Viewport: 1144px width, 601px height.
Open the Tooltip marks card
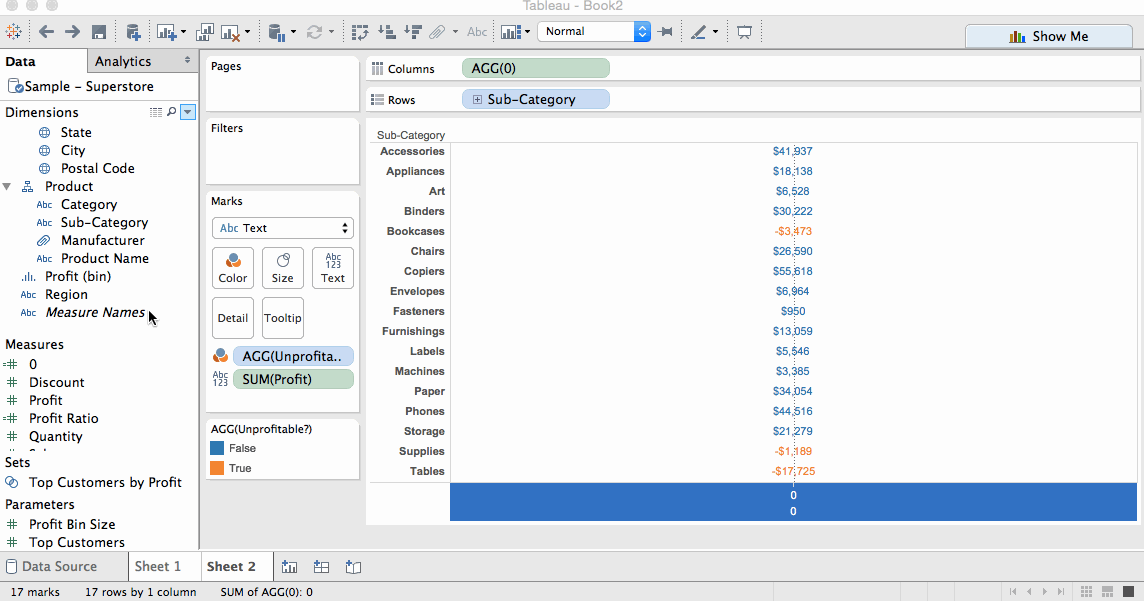[283, 318]
